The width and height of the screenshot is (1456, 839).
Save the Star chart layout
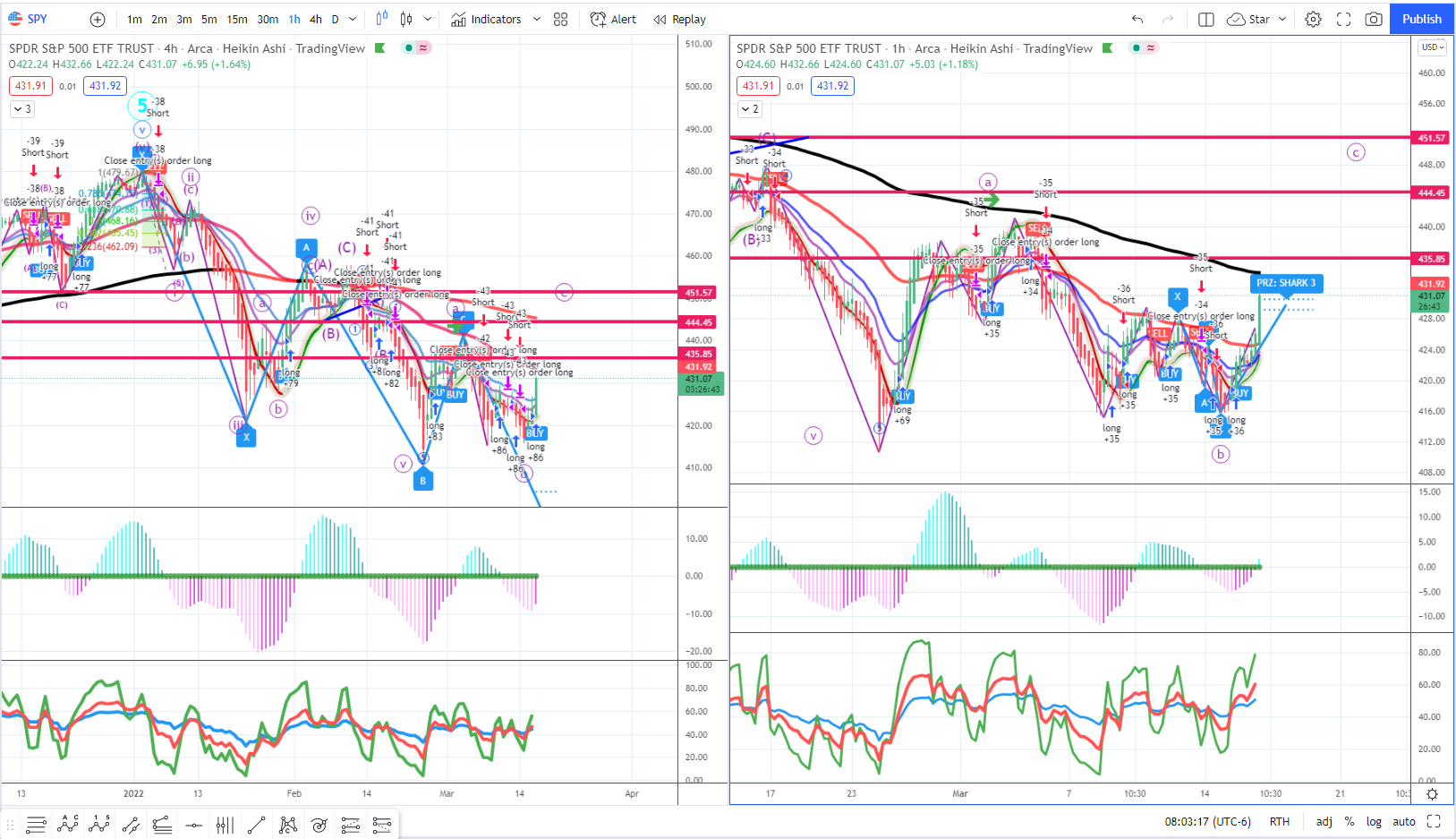pyautogui.click(x=1249, y=19)
